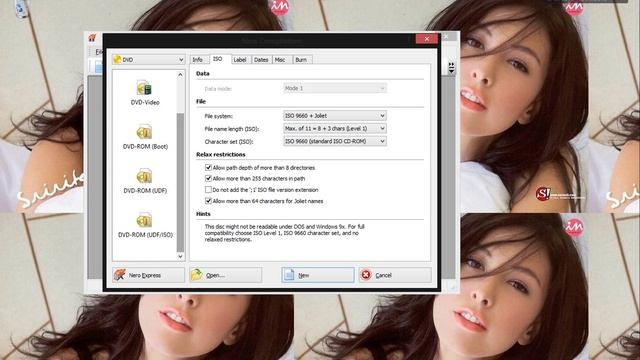Toggle Allow path depth of more than 8 directories
640x360 pixels.
[208, 167]
